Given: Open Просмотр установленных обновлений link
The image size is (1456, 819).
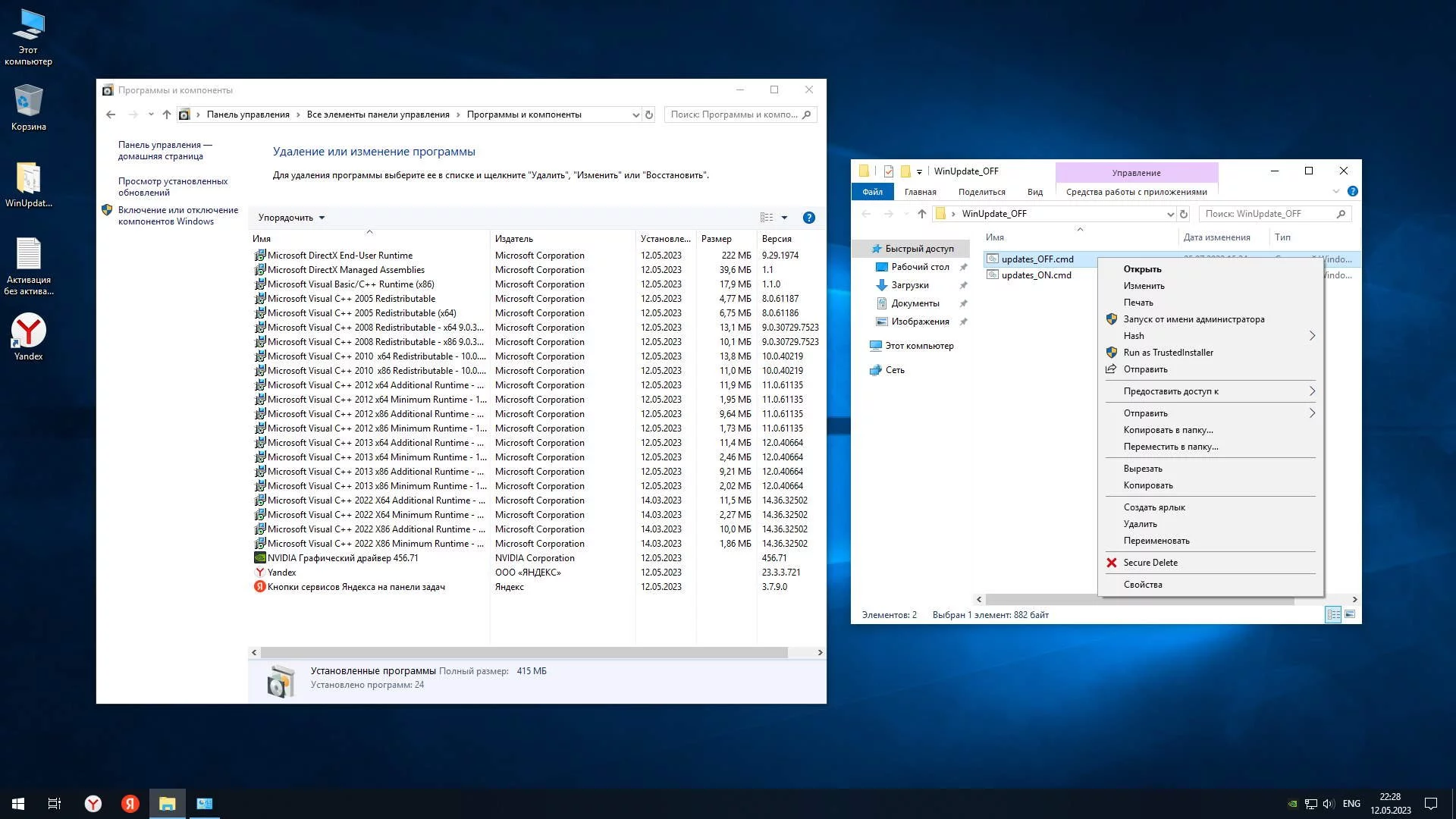Looking at the screenshot, I should (x=172, y=187).
